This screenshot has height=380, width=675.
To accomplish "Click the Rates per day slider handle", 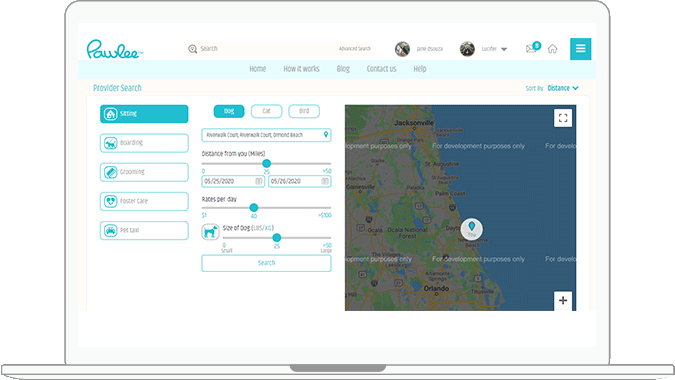I will (x=254, y=207).
